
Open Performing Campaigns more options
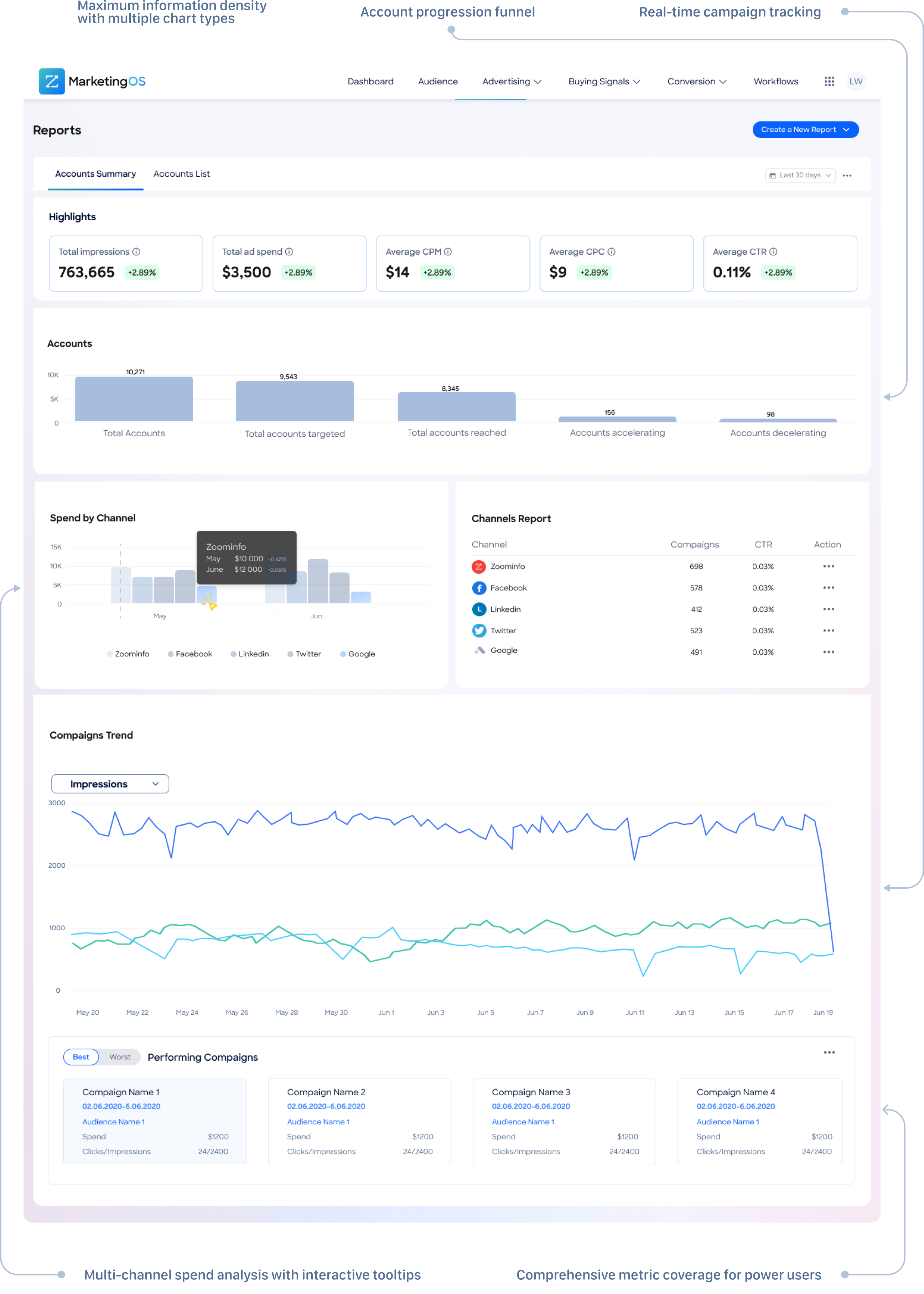(x=829, y=1052)
